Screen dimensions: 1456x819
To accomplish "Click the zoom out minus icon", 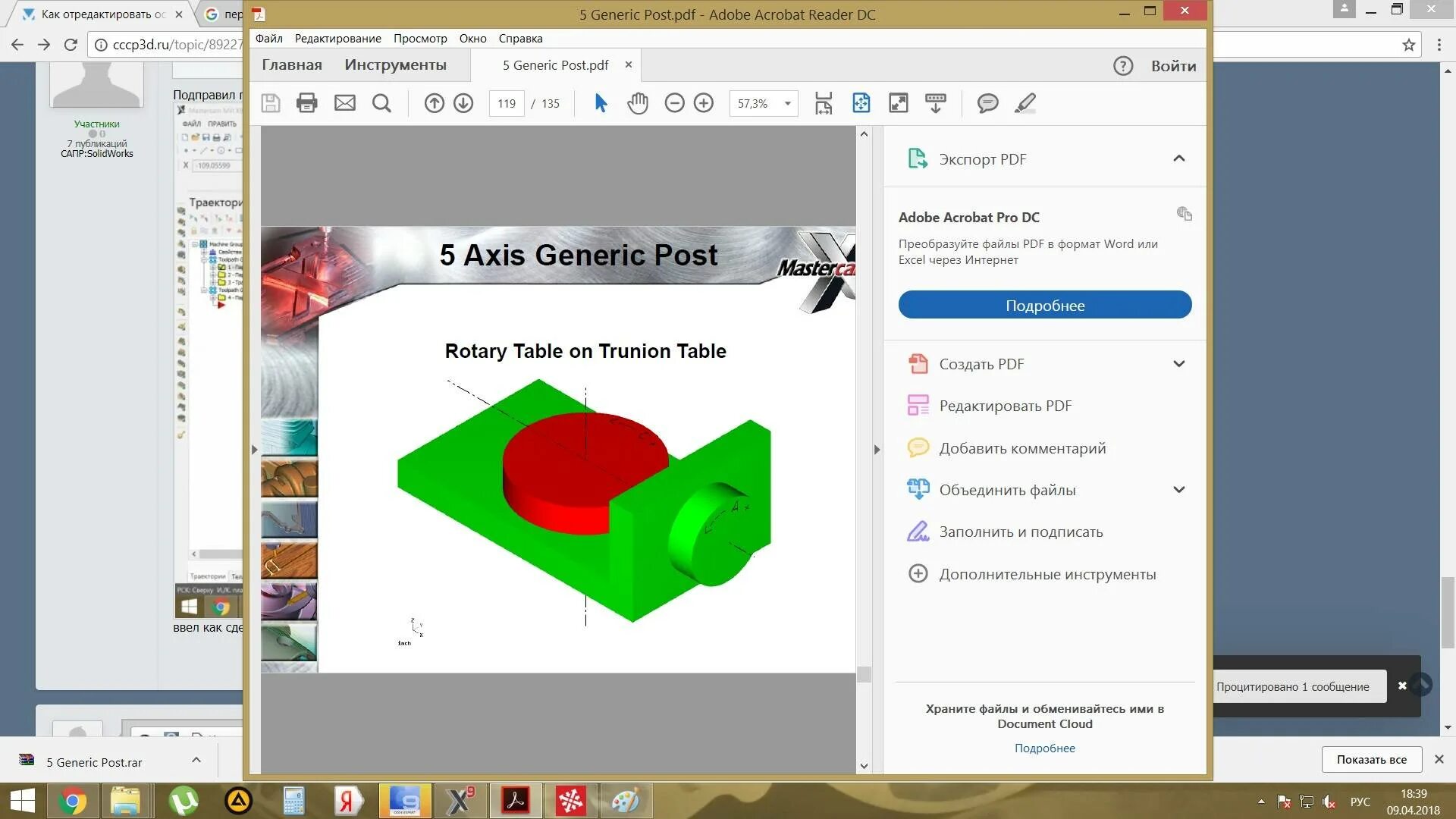I will pos(674,103).
